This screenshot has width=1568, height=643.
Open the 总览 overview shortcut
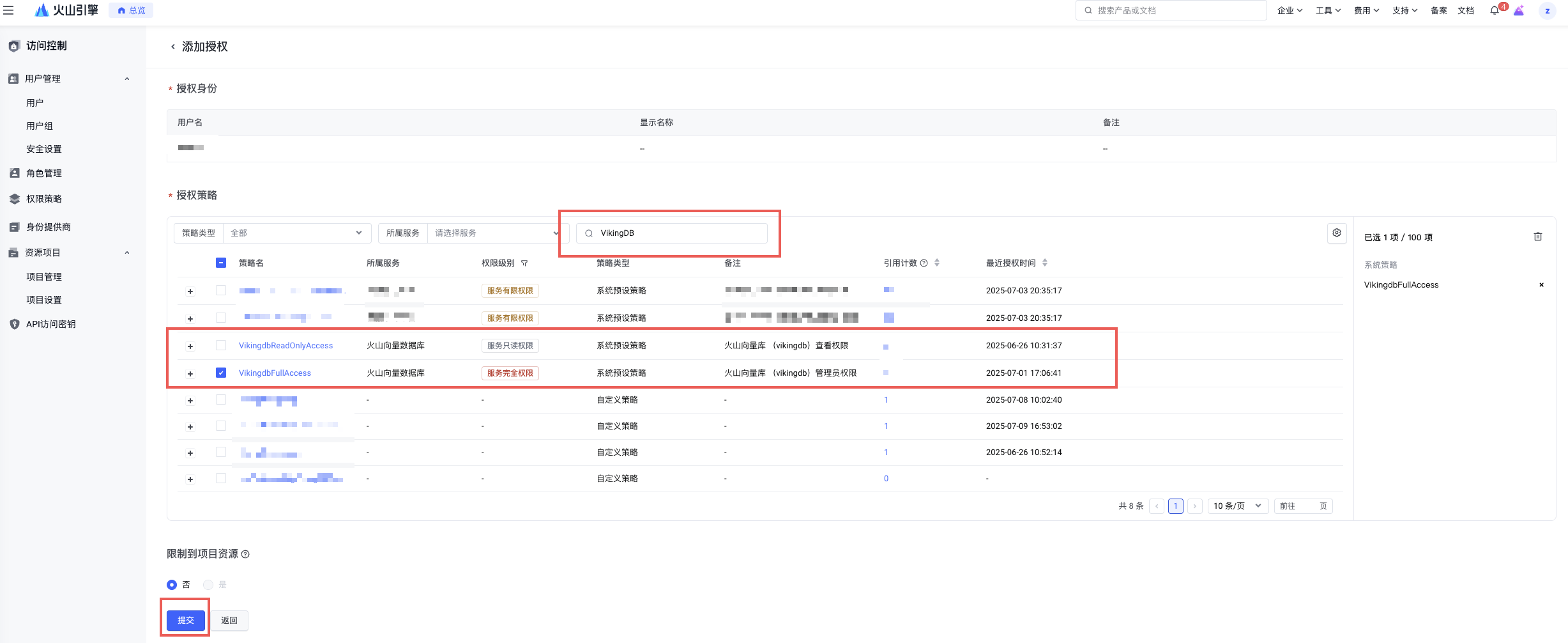[132, 10]
